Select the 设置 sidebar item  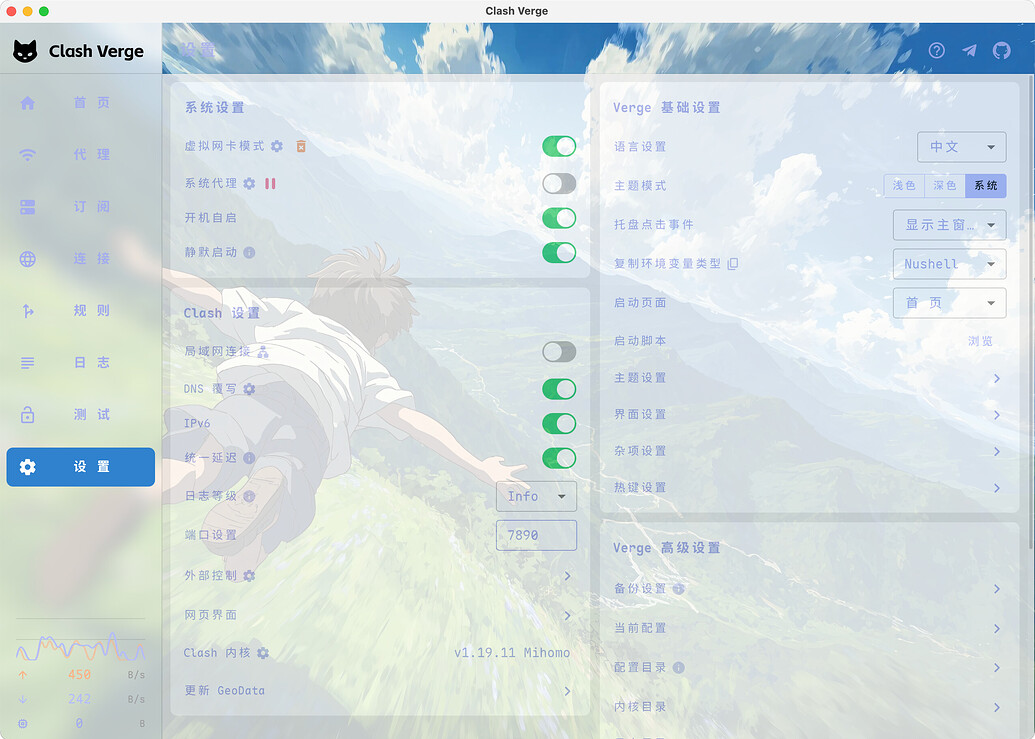81,467
